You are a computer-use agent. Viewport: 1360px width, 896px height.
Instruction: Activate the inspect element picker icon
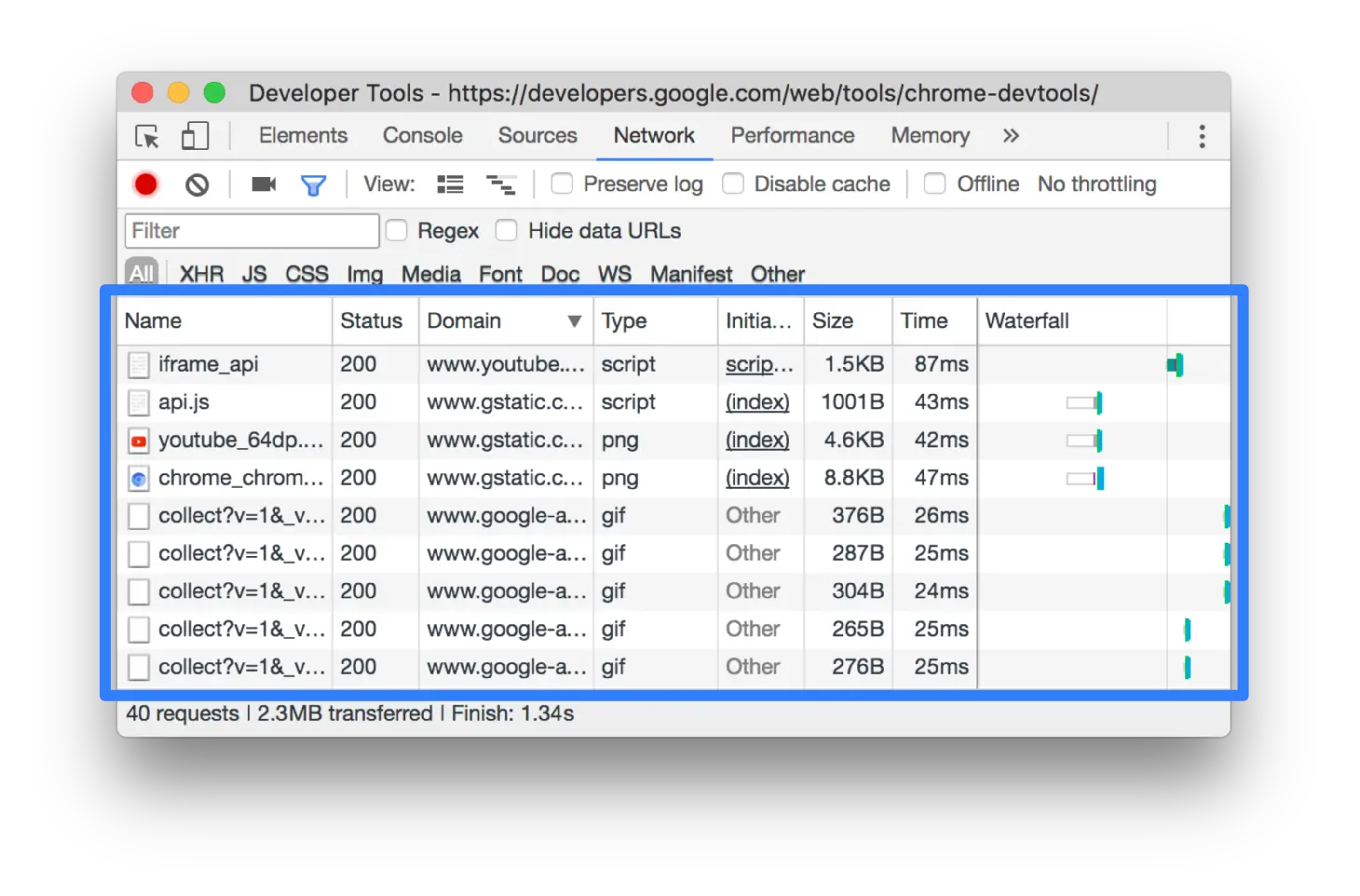tap(147, 136)
